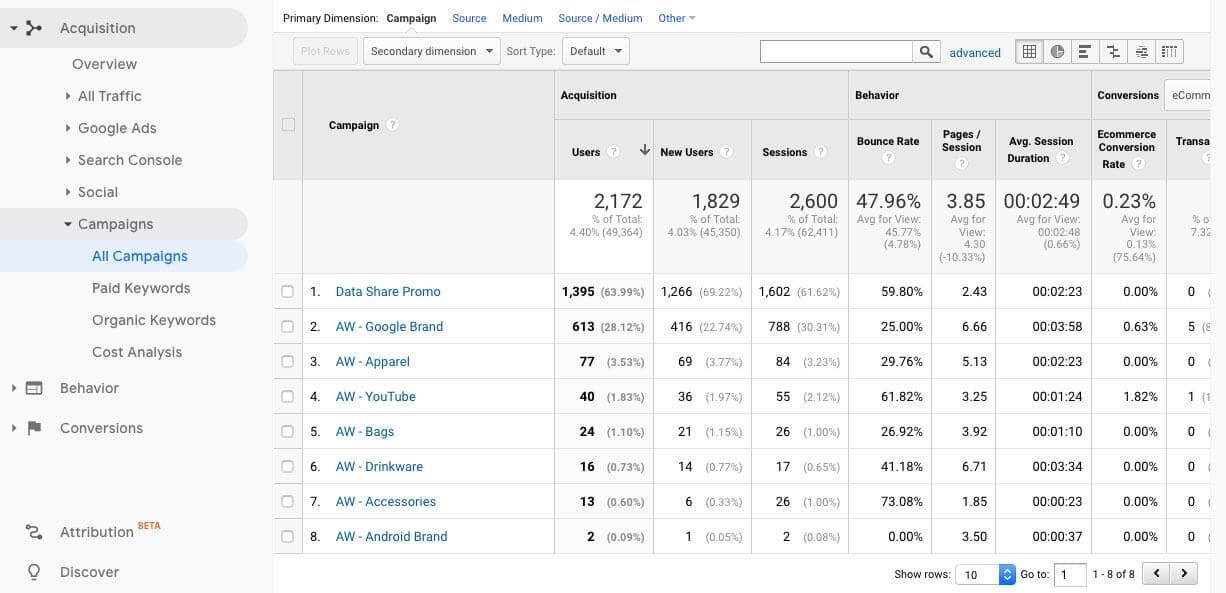
Task: Expand the Google Ads sidebar section
Action: (117, 128)
